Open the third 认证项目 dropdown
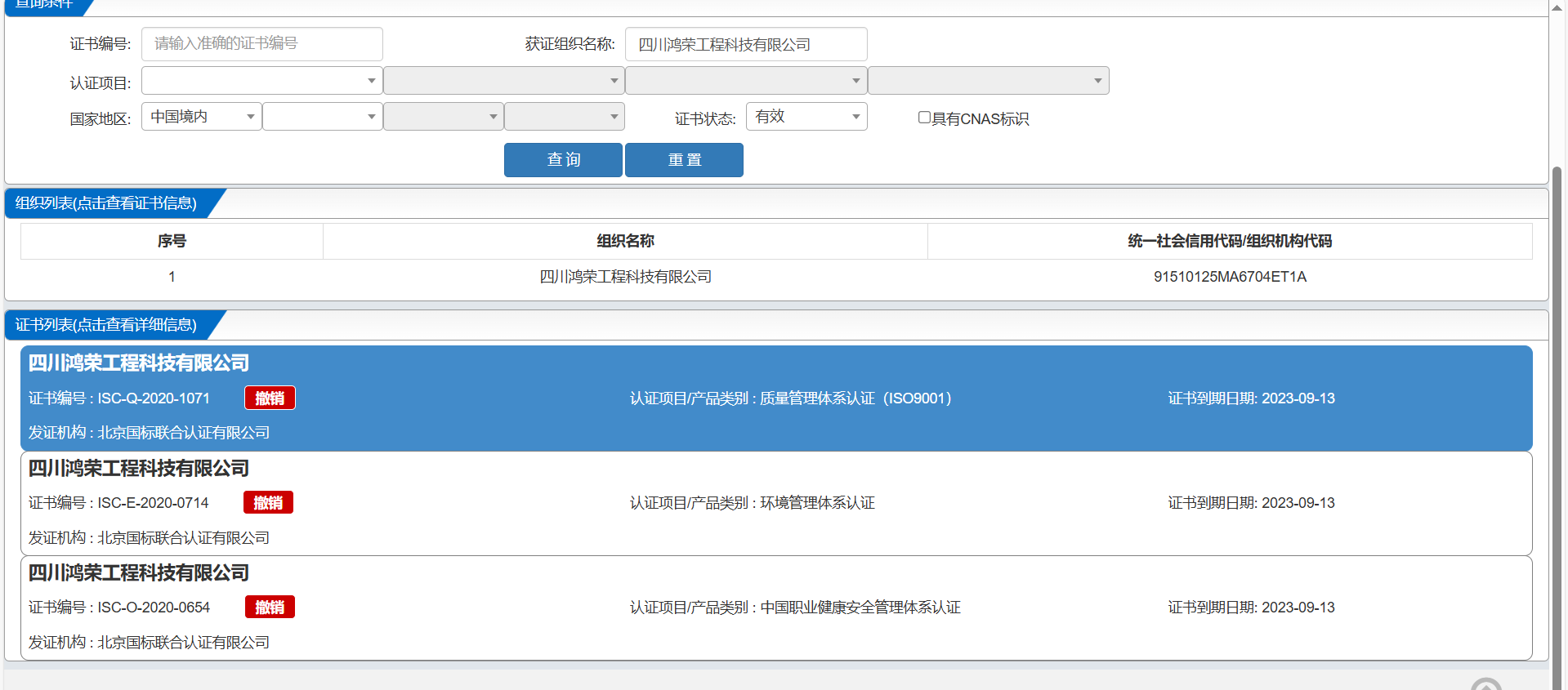 tap(745, 81)
